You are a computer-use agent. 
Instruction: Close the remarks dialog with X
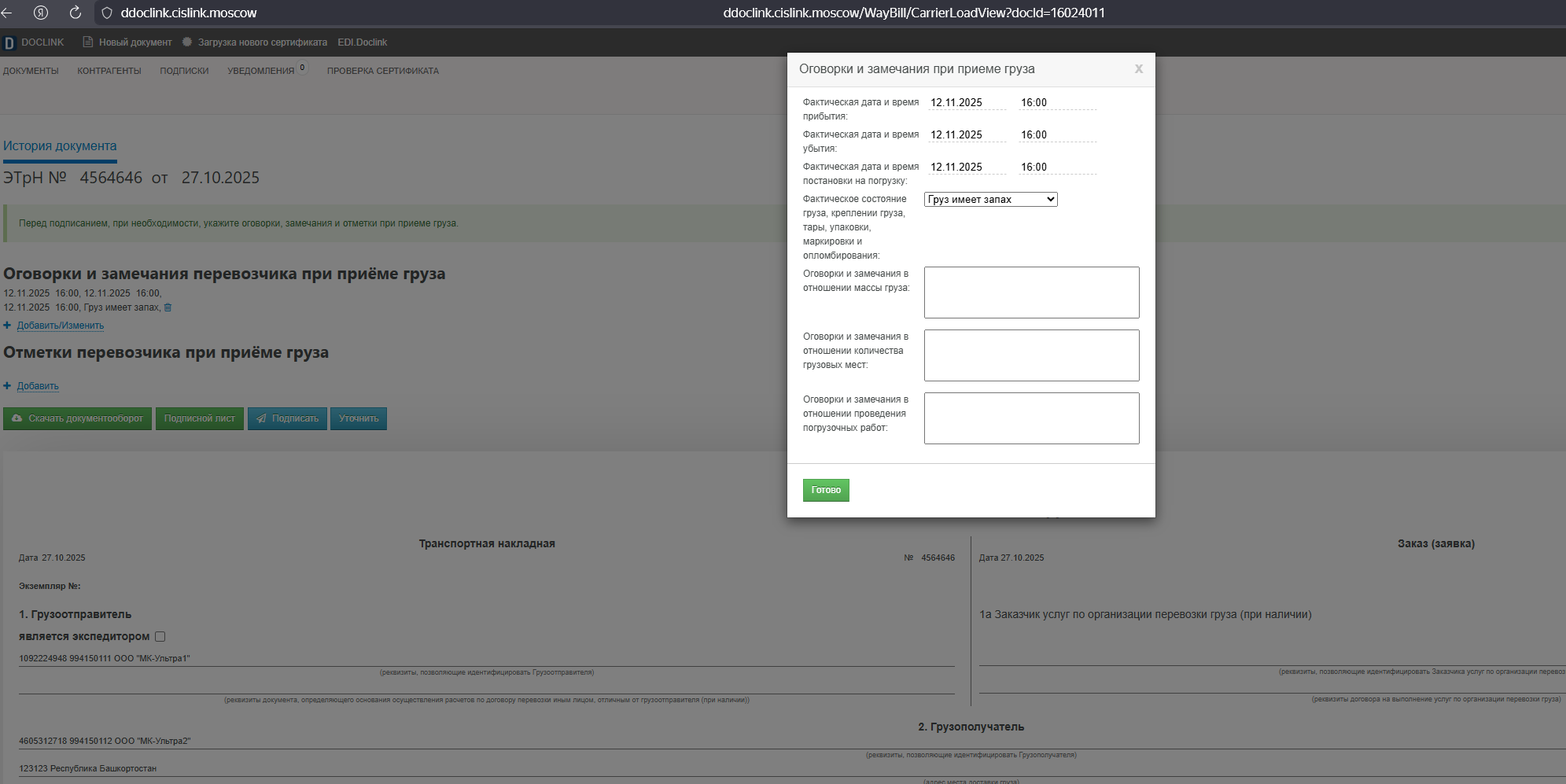1139,69
